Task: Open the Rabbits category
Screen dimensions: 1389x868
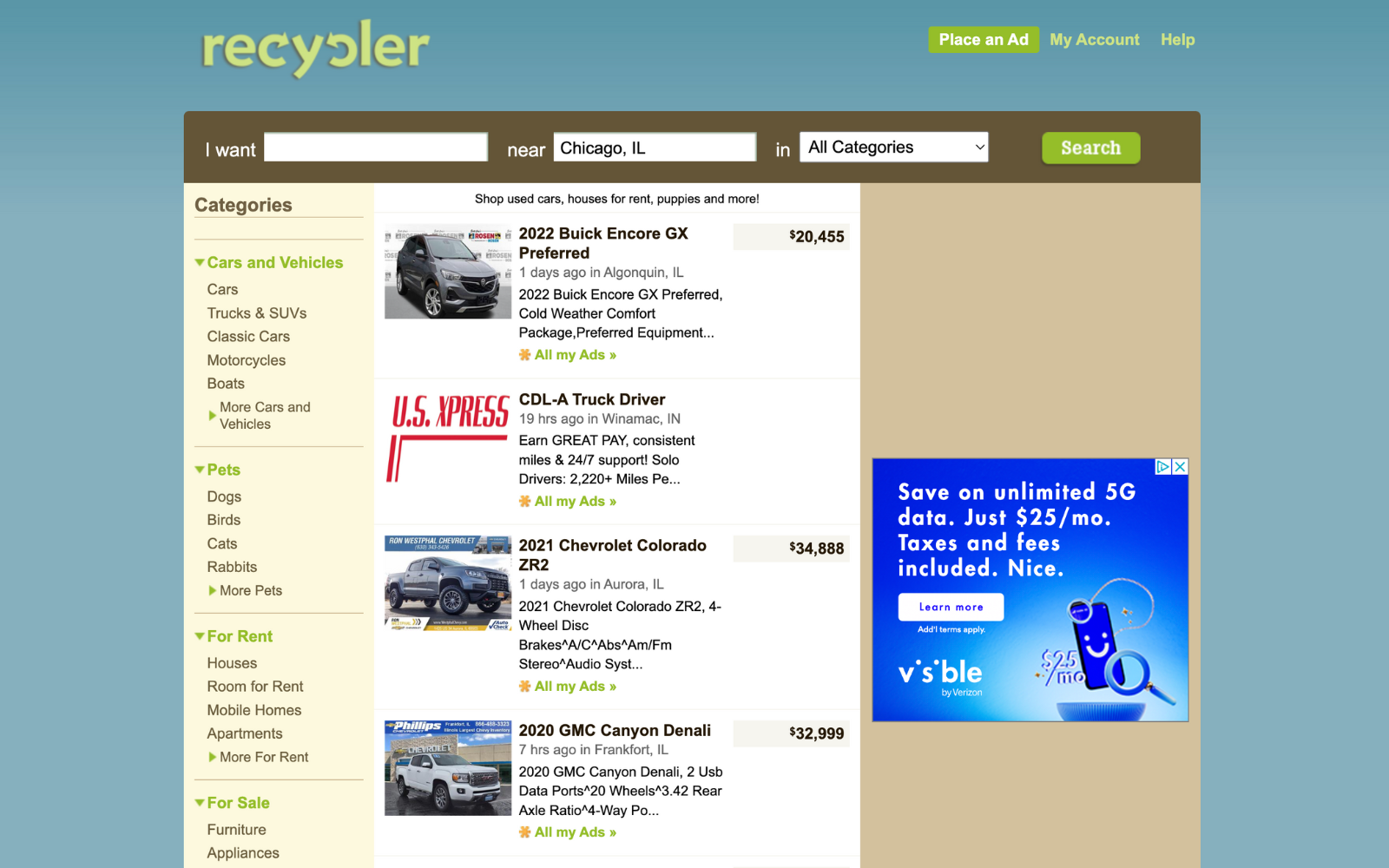Action: coord(232,567)
